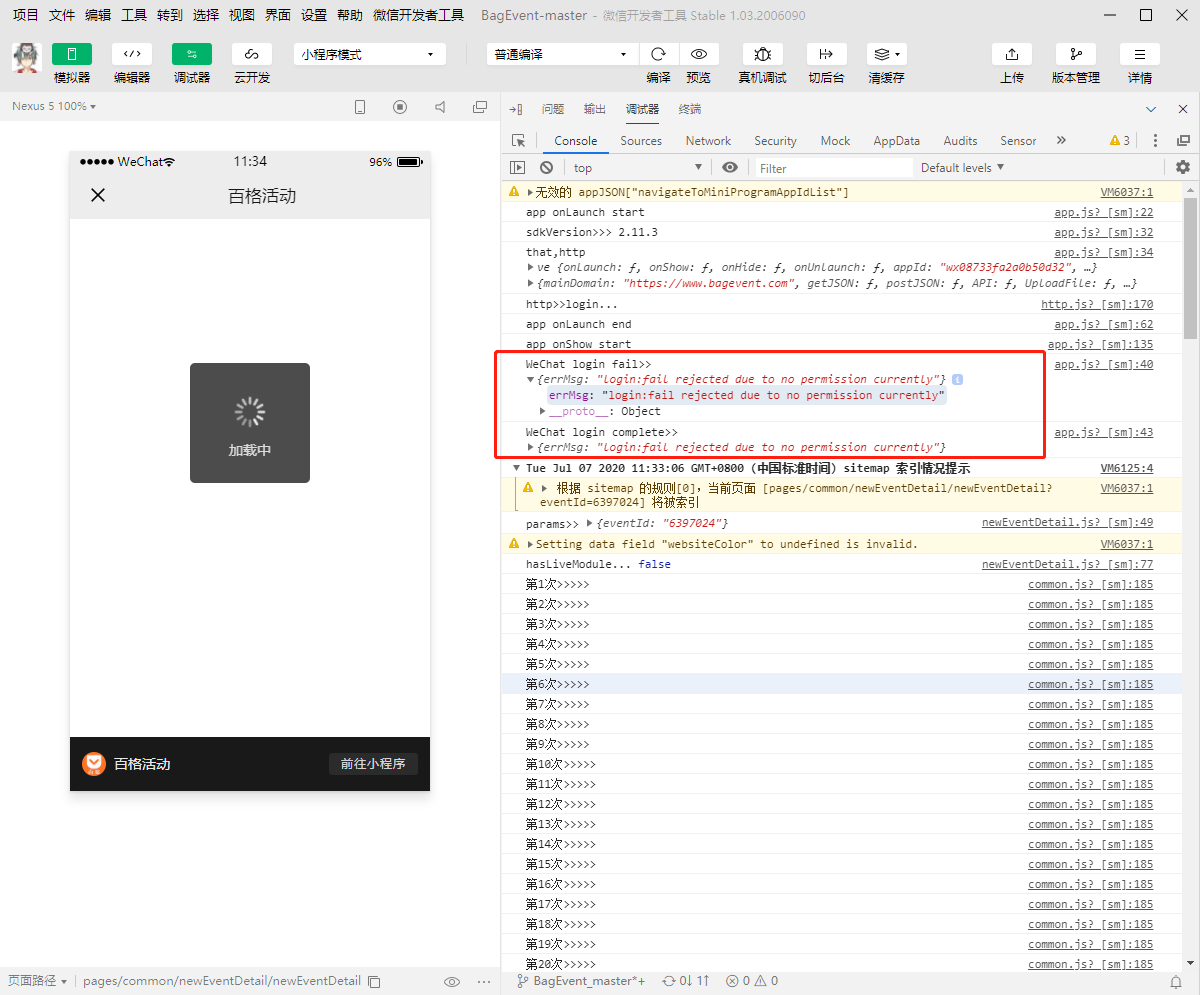Toggle the 调试器 debugger panel button
The image size is (1200, 995).
point(192,54)
